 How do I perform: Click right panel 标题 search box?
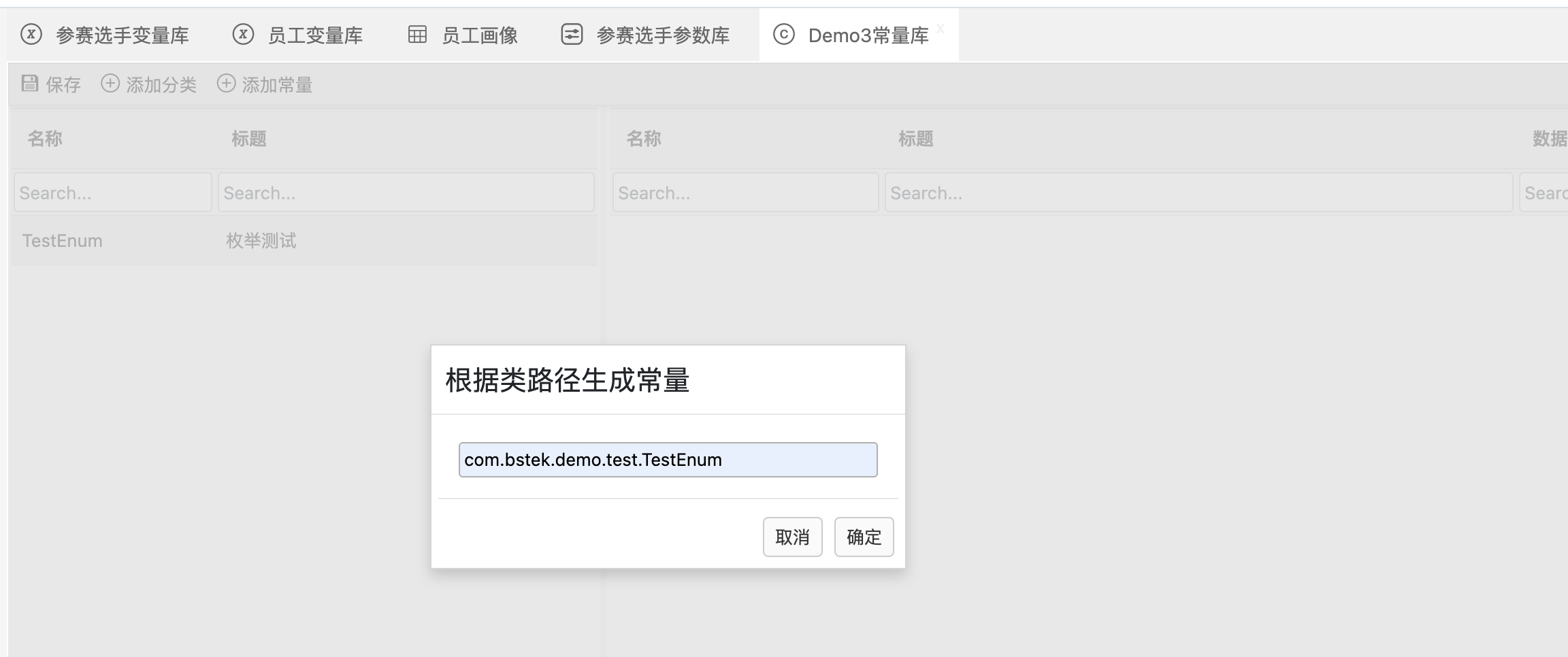tap(1198, 193)
